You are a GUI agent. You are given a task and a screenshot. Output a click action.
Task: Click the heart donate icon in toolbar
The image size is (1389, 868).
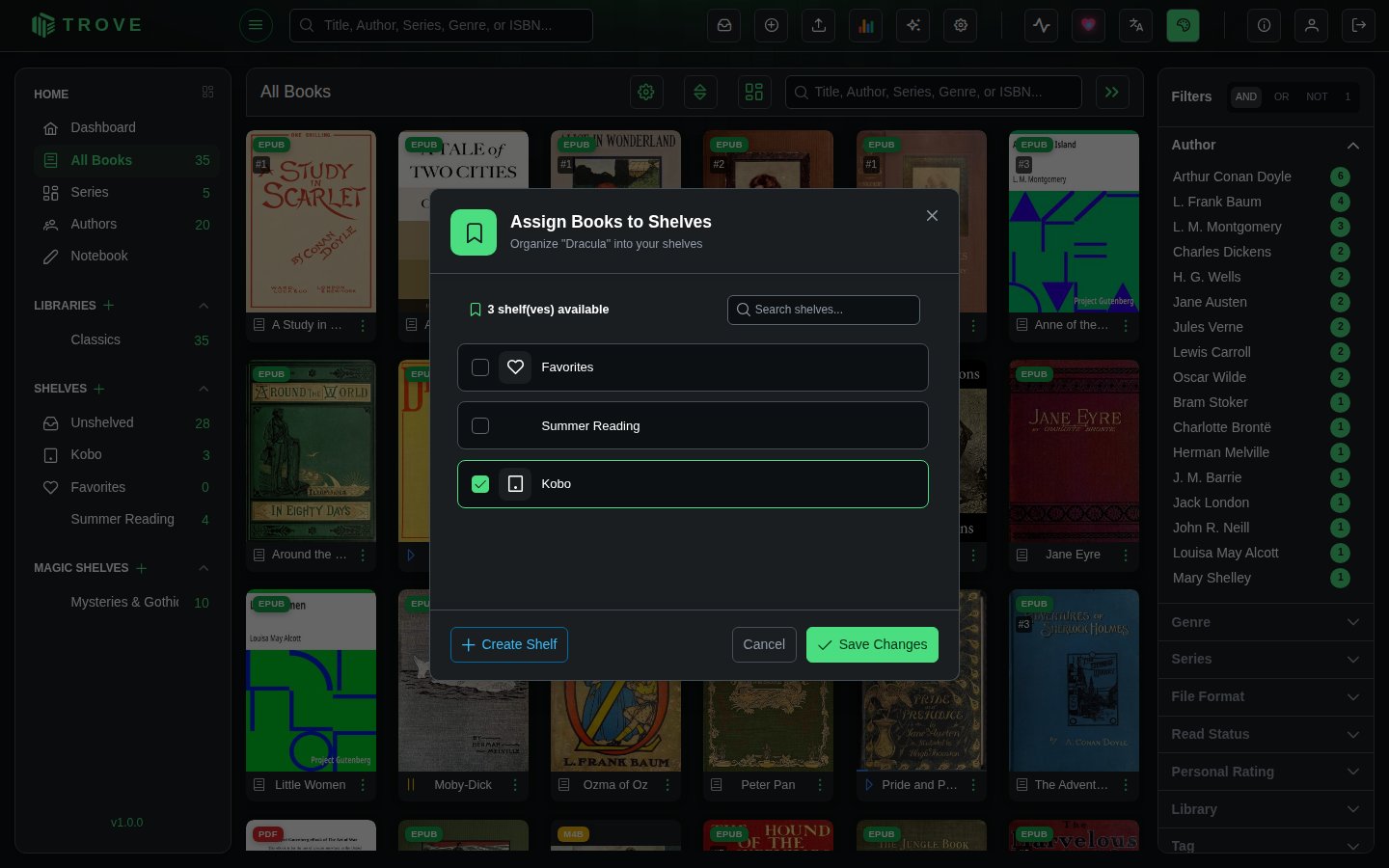coord(1089,25)
